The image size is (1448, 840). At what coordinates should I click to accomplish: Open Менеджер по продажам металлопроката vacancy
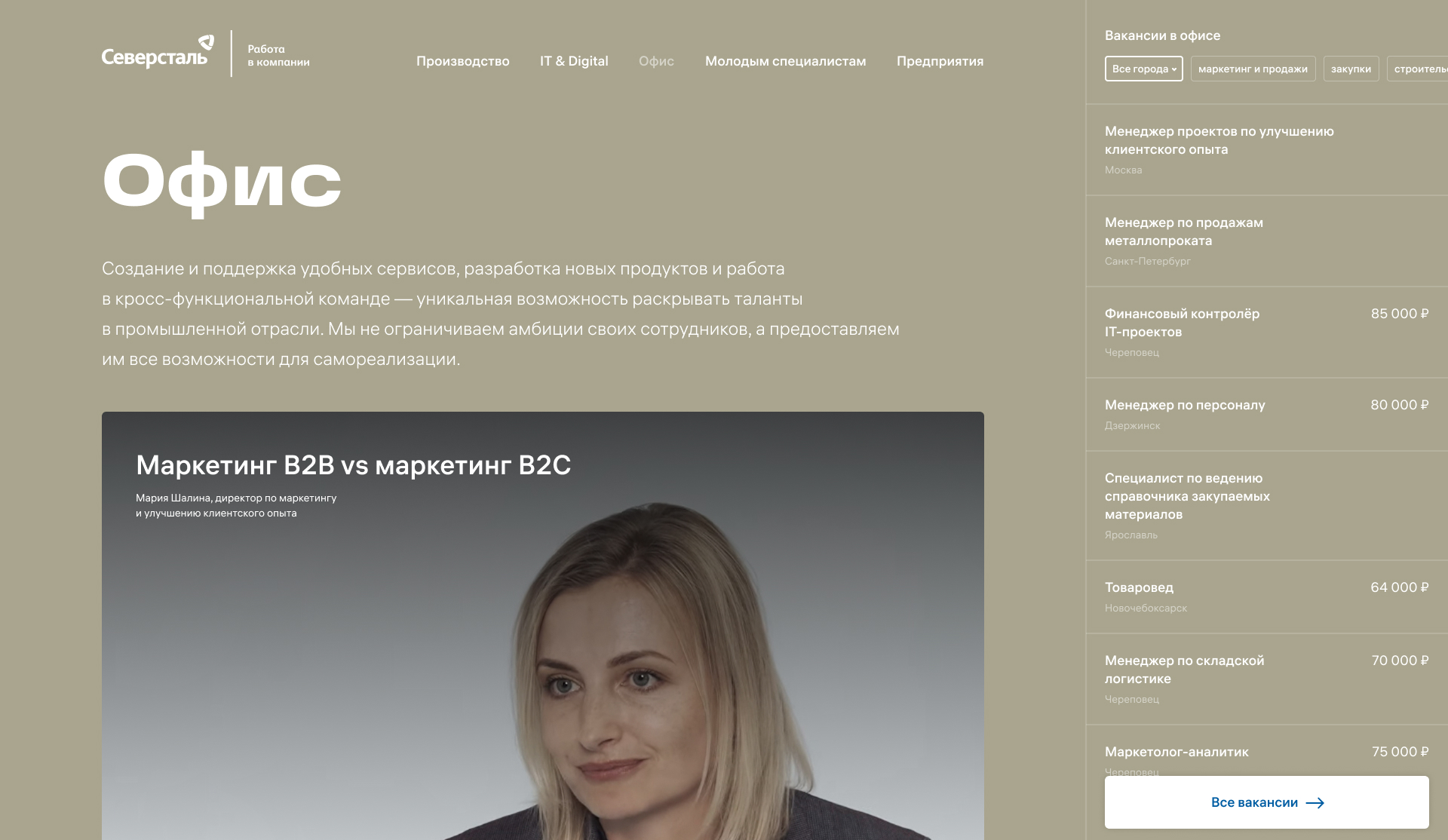point(1266,241)
